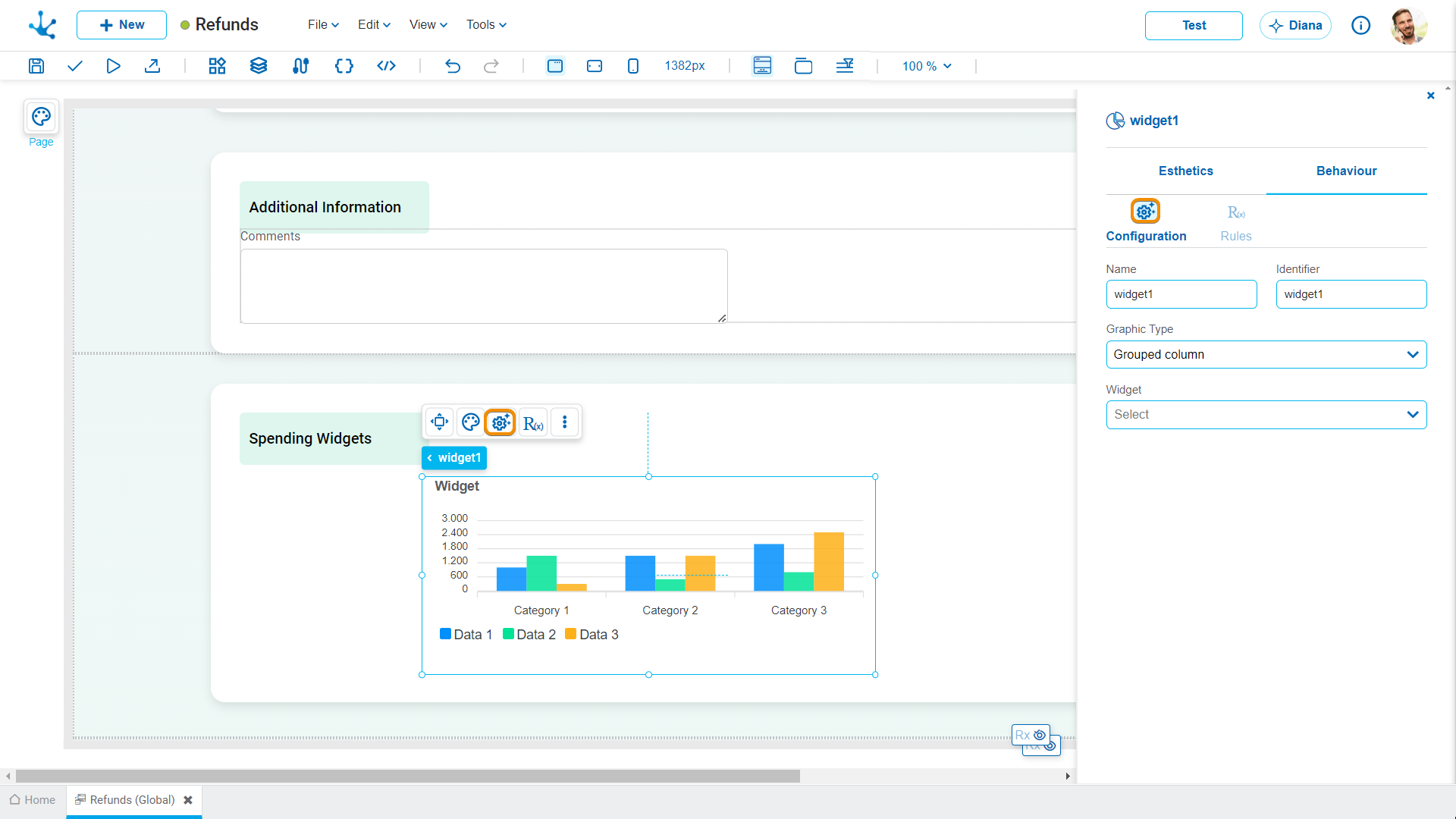Viewport: 1456px width, 819px height.
Task: Click the New button
Action: [121, 25]
